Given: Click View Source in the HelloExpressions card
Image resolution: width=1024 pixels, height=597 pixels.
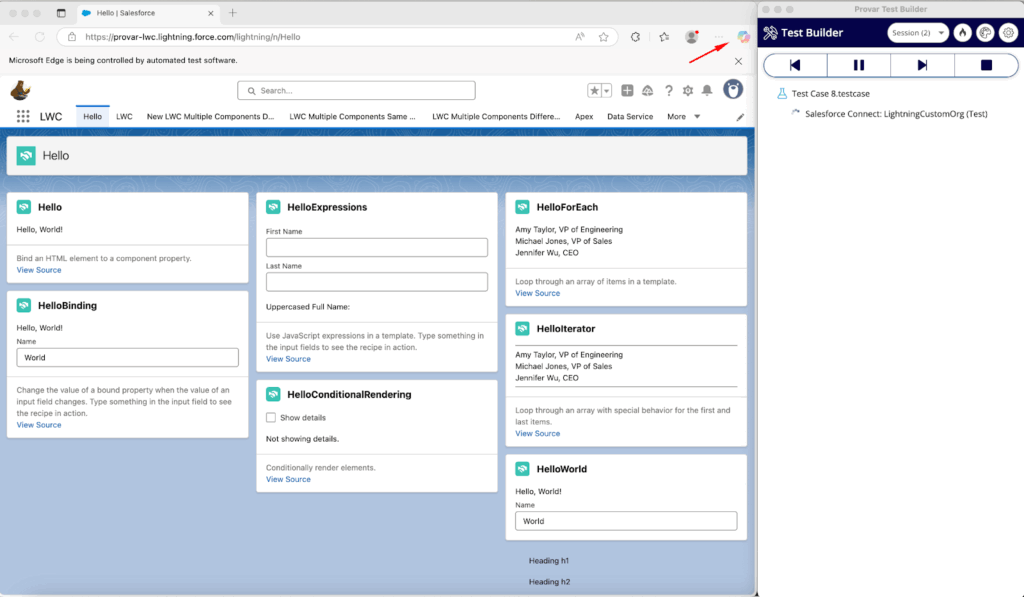Looking at the screenshot, I should point(288,359).
